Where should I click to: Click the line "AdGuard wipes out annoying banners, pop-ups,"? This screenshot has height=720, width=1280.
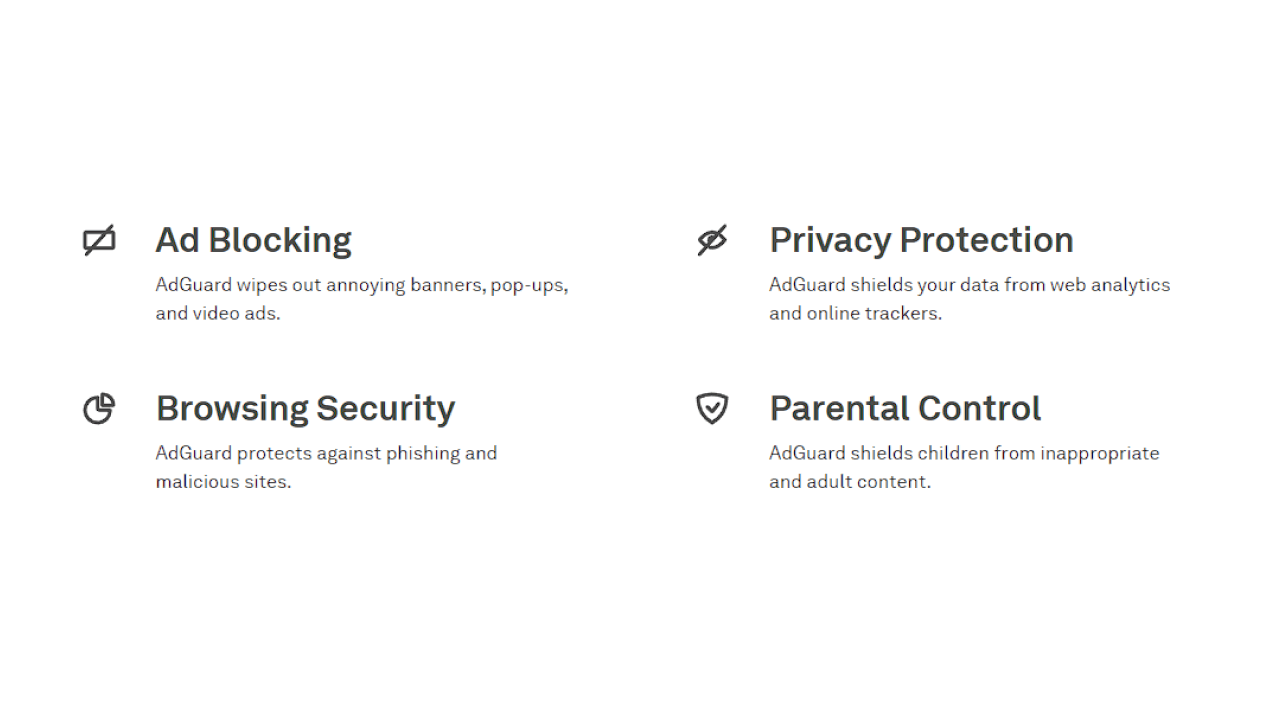[361, 285]
